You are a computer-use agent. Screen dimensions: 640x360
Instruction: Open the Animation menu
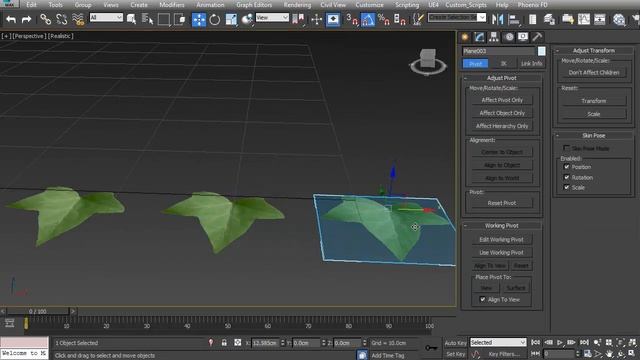coord(210,5)
